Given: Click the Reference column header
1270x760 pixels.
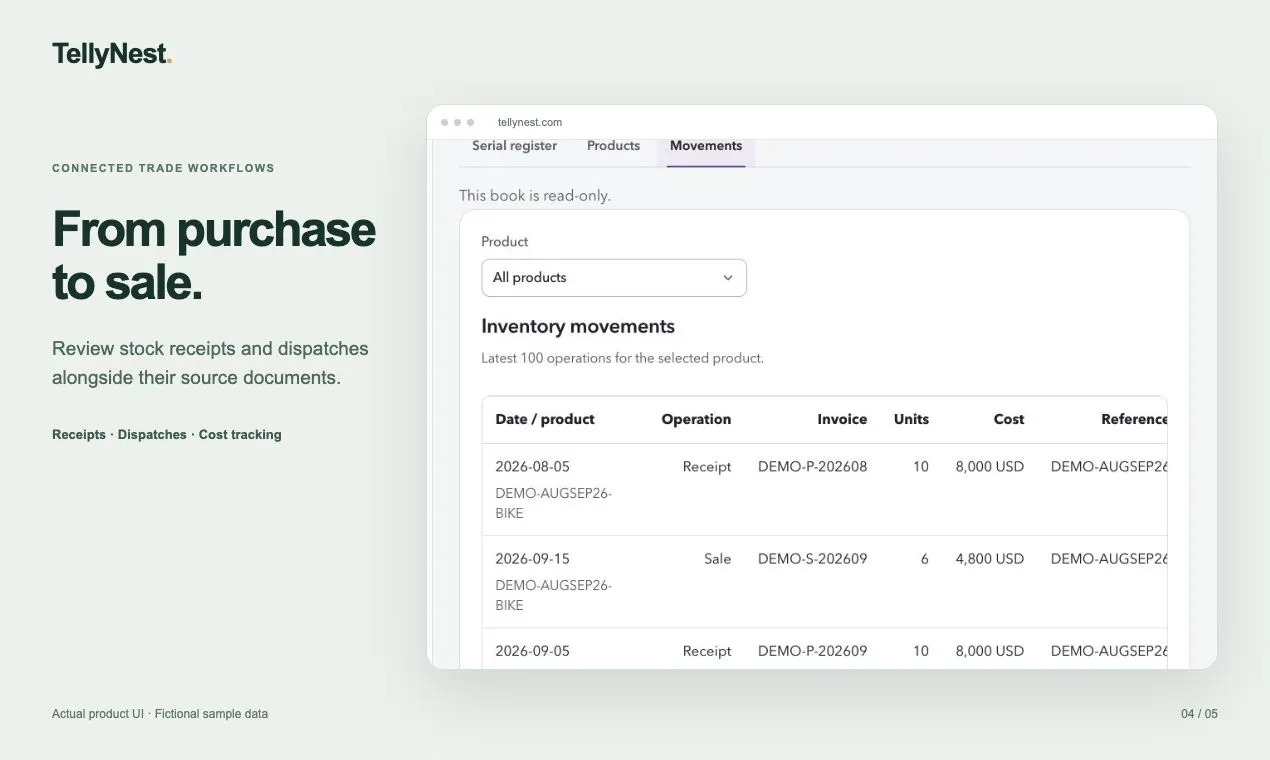Looking at the screenshot, I should (x=1134, y=419).
